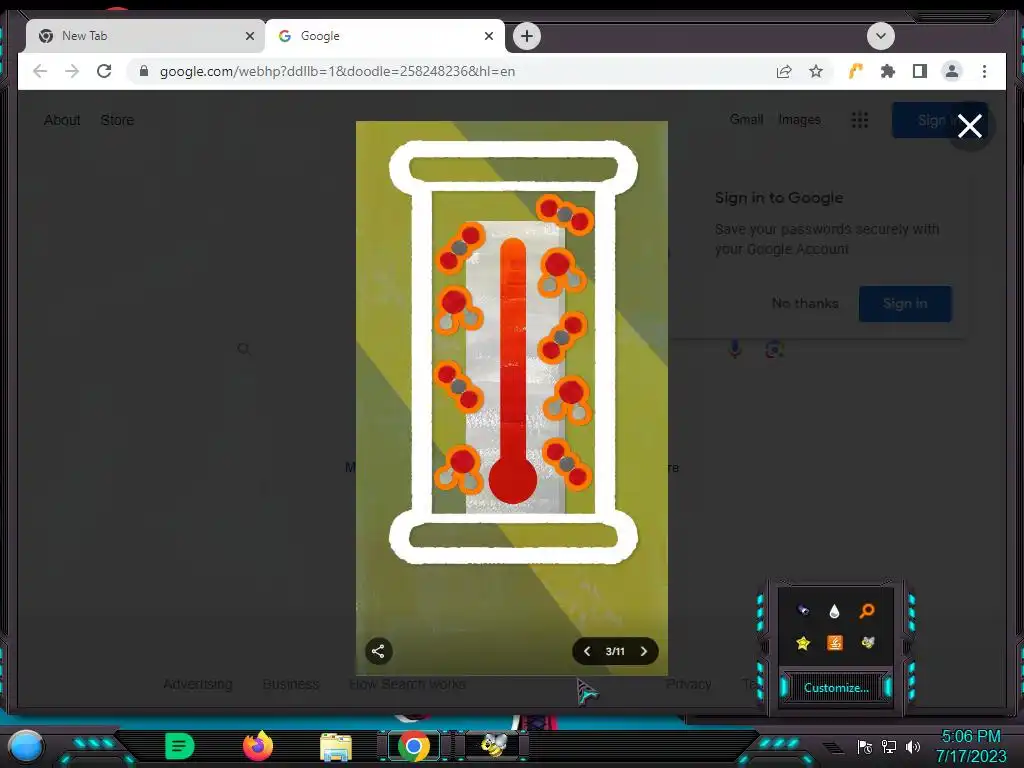Open the Google apps grid

coord(859,120)
